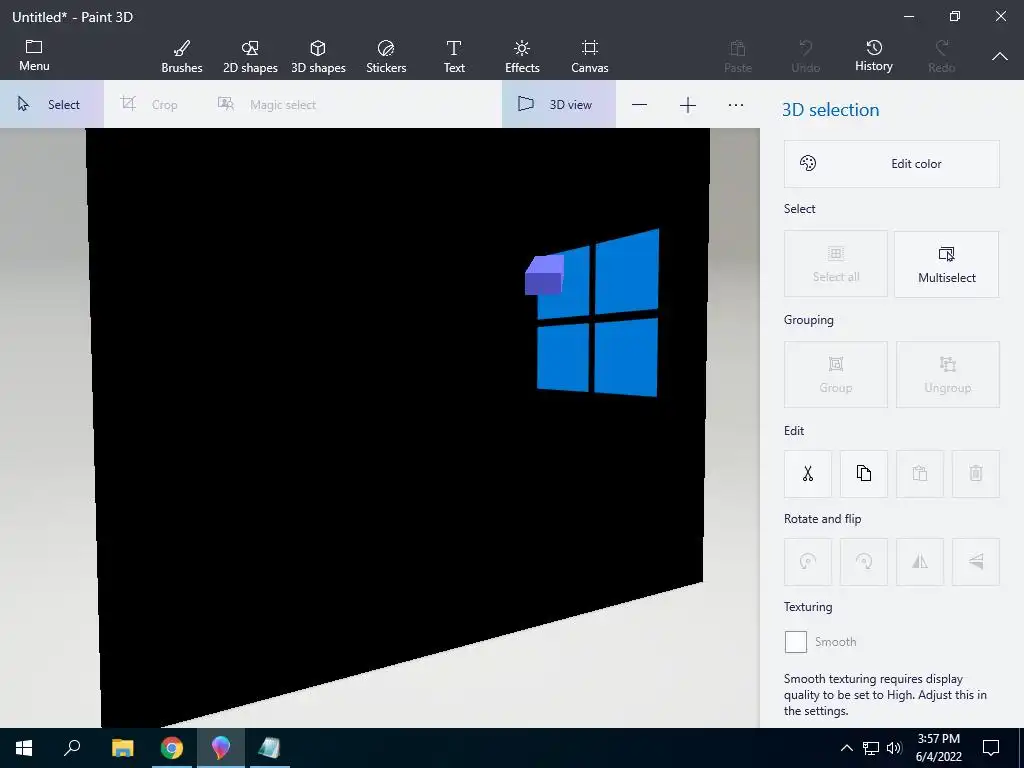Open Chrome from the taskbar
Viewport: 1024px width, 768px height.
[172, 748]
